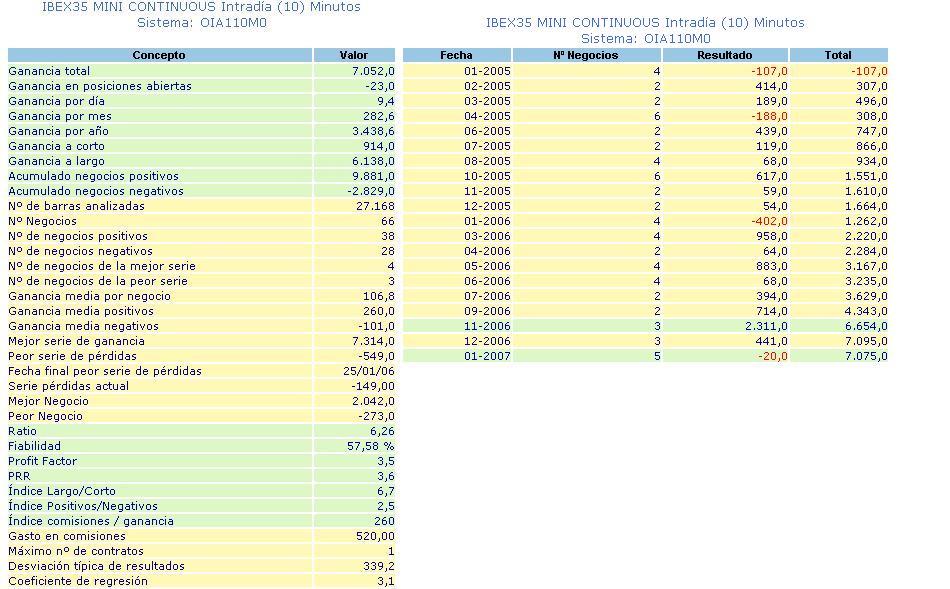Select the 2.311,0 result for 11-2006

766,326
